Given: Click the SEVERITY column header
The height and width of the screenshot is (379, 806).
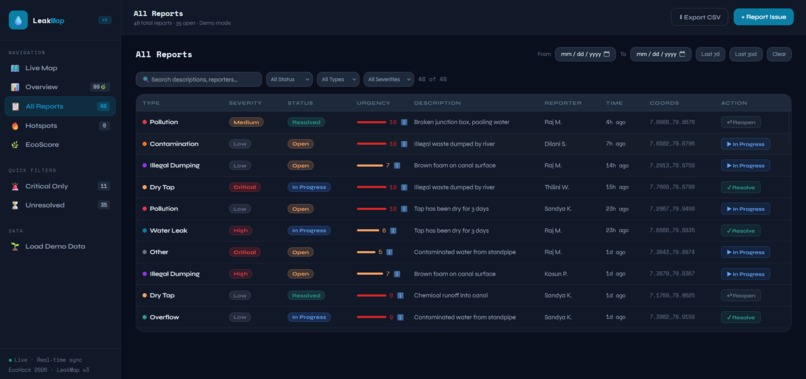Looking at the screenshot, I should pos(245,103).
